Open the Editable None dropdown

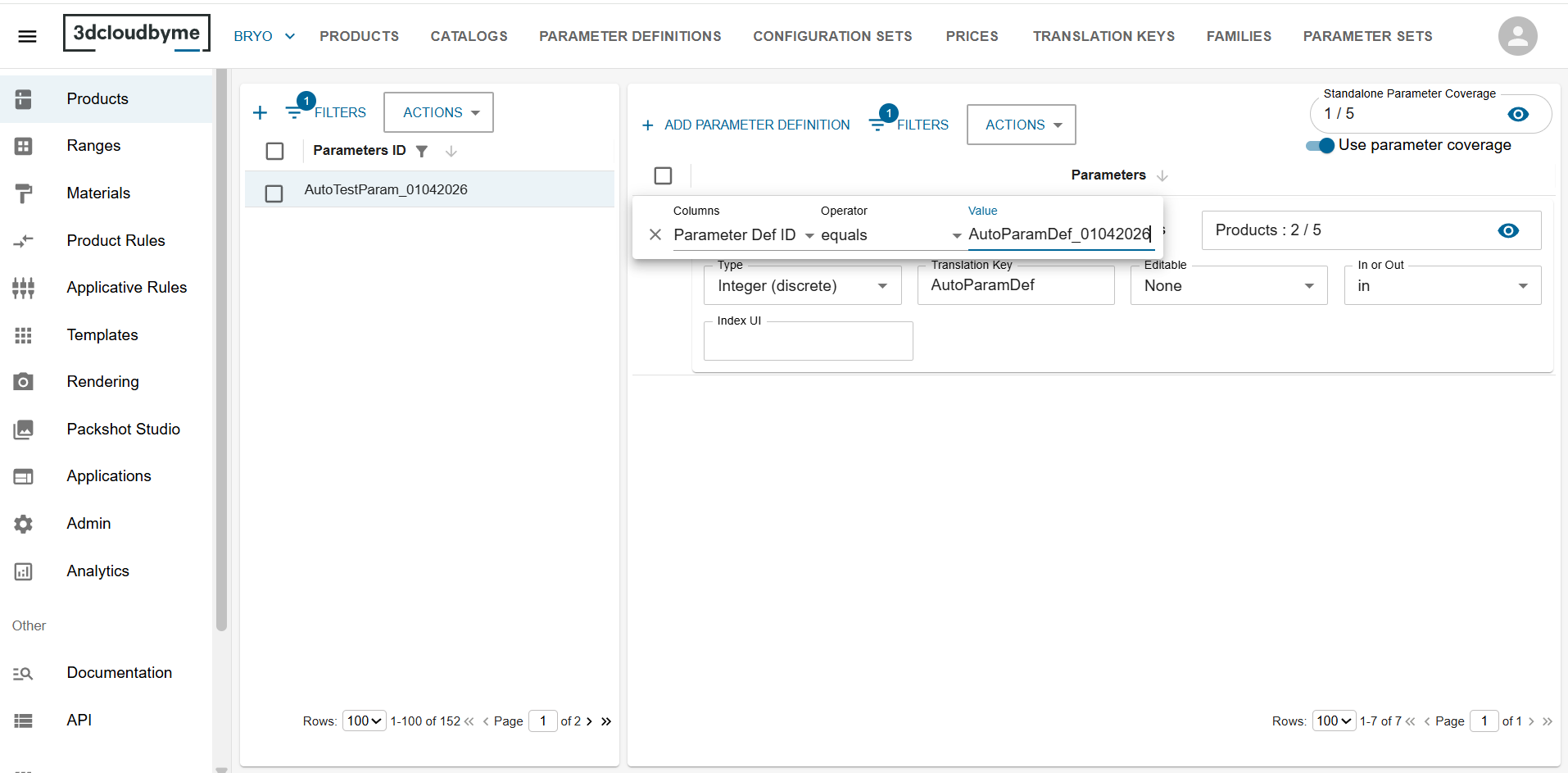coord(1228,286)
